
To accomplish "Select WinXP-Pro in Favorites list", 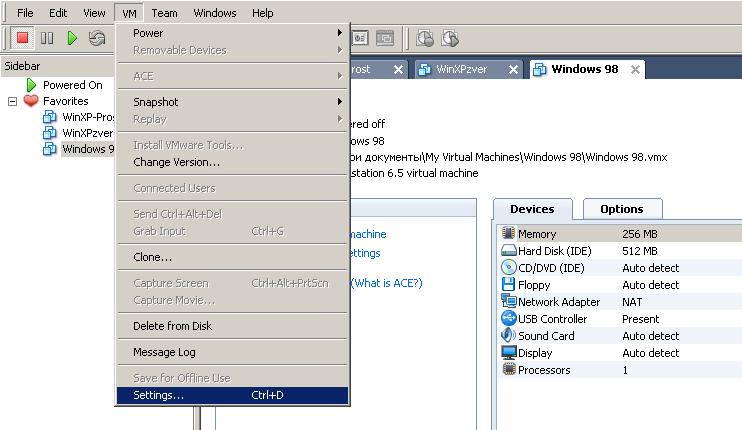I will (88, 117).
